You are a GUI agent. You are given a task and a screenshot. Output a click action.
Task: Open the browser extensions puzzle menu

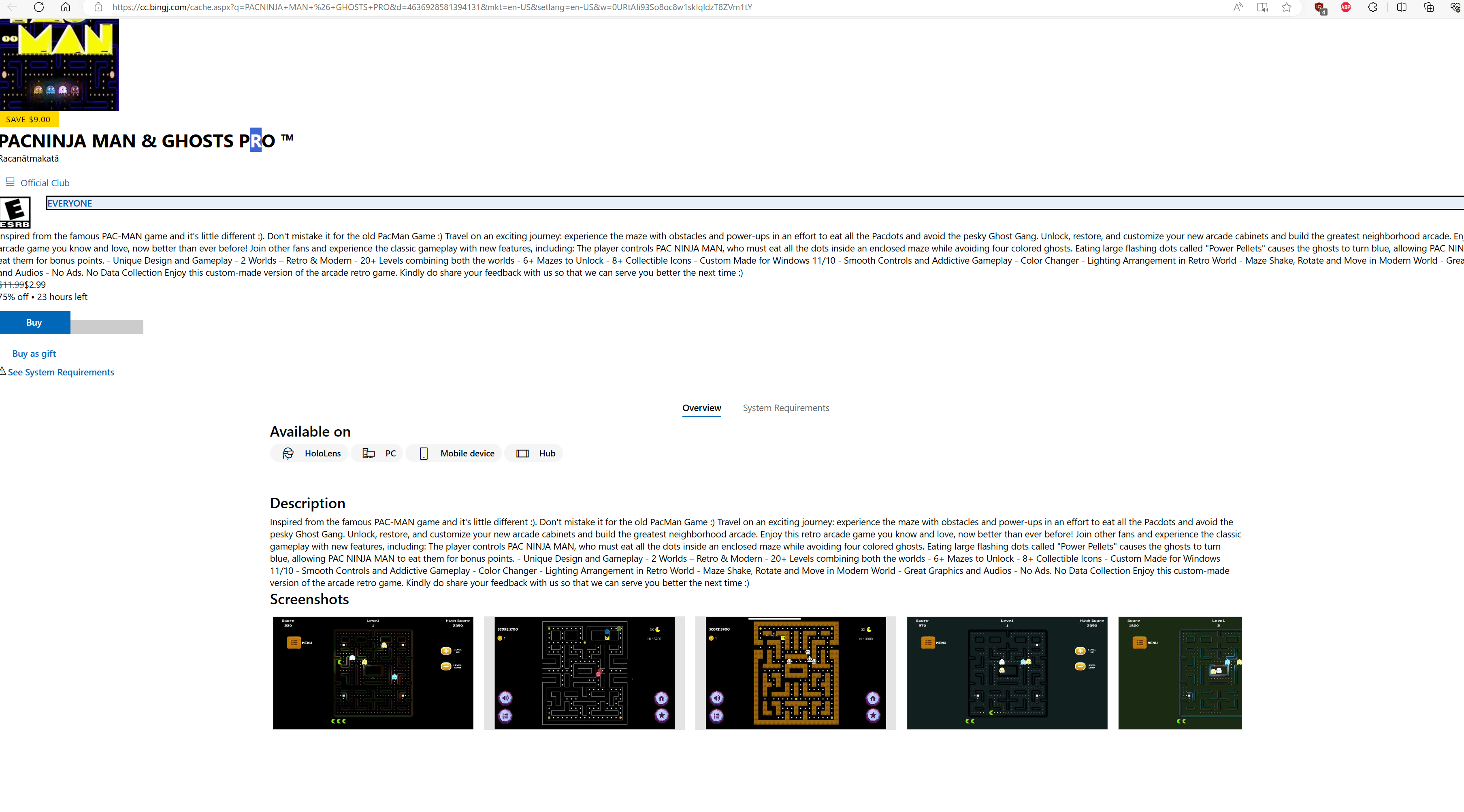1372,7
